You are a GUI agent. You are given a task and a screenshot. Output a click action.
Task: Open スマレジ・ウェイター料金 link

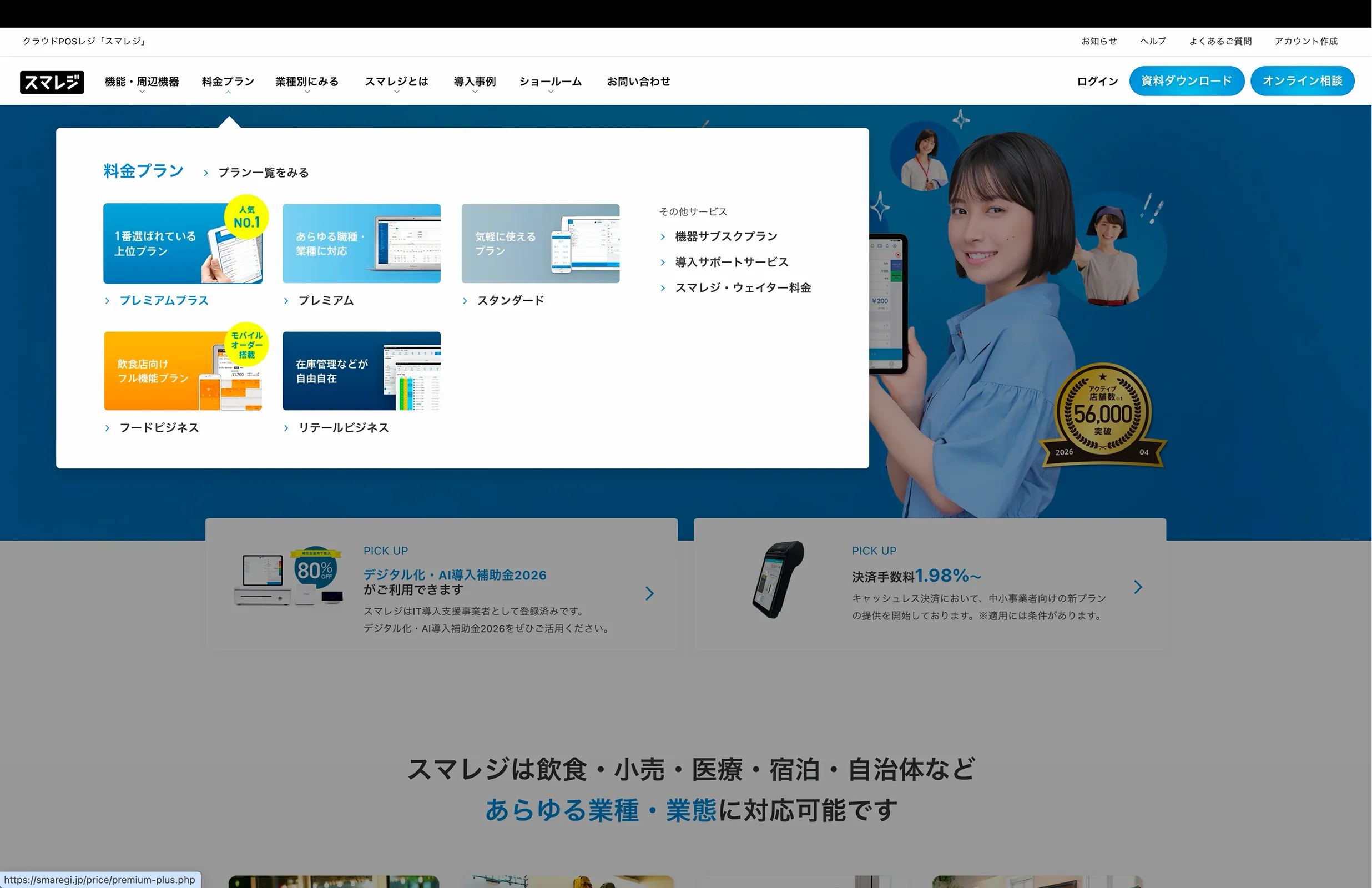click(743, 287)
